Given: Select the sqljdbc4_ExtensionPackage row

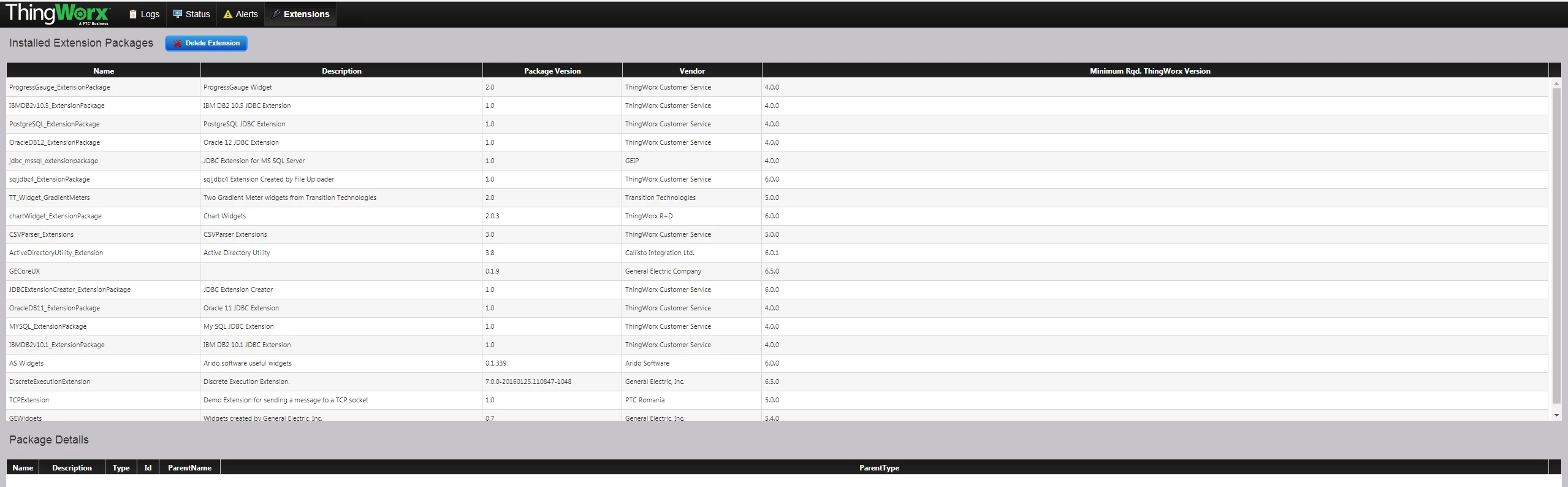Looking at the screenshot, I should tap(777, 179).
